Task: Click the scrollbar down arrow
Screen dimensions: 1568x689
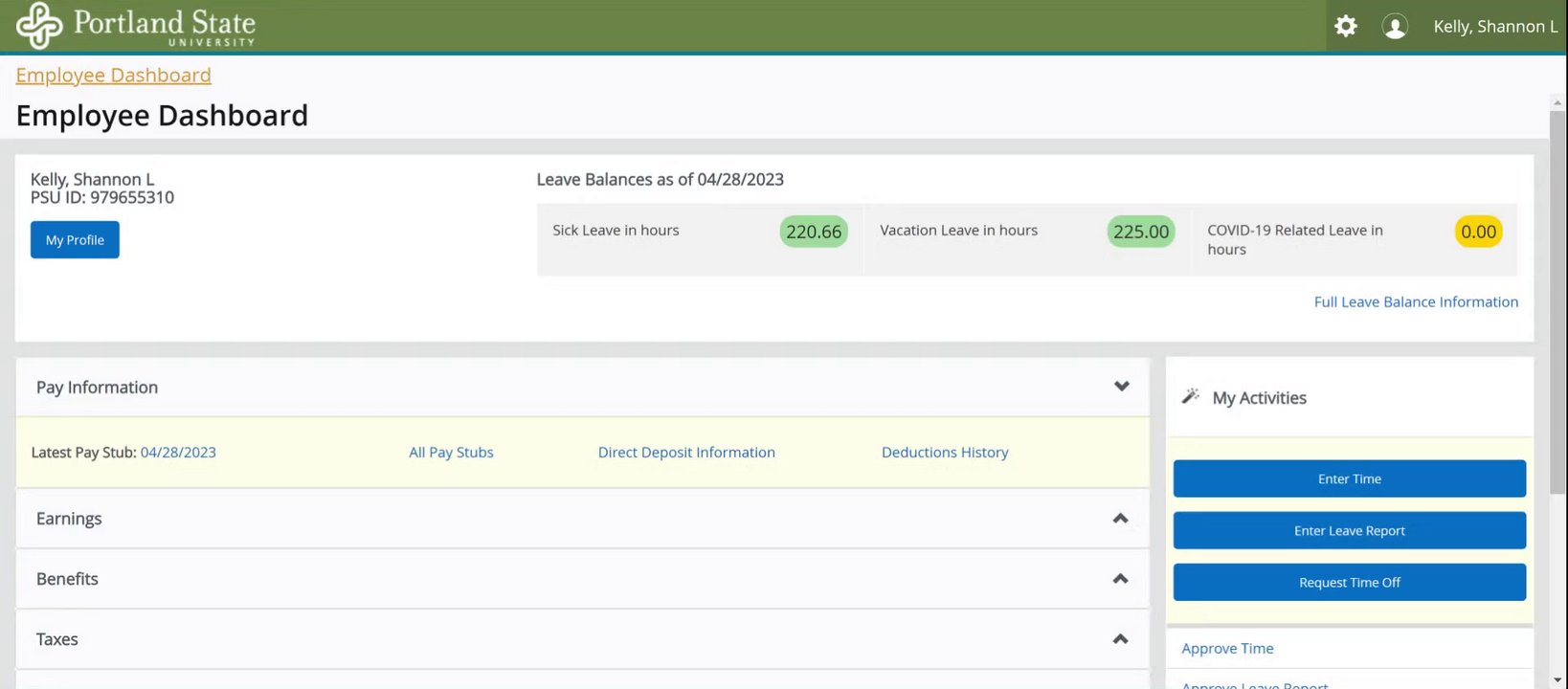Action: 1557,680
